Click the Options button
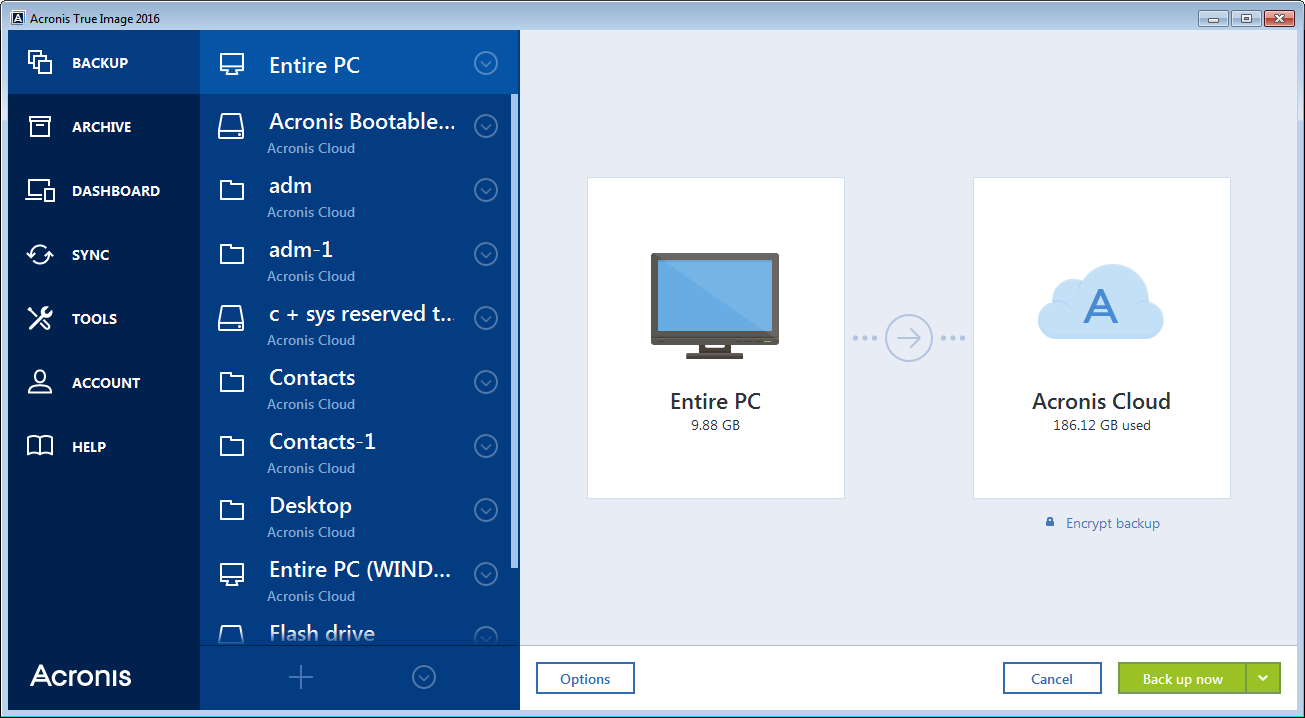This screenshot has height=718, width=1305. click(x=585, y=678)
